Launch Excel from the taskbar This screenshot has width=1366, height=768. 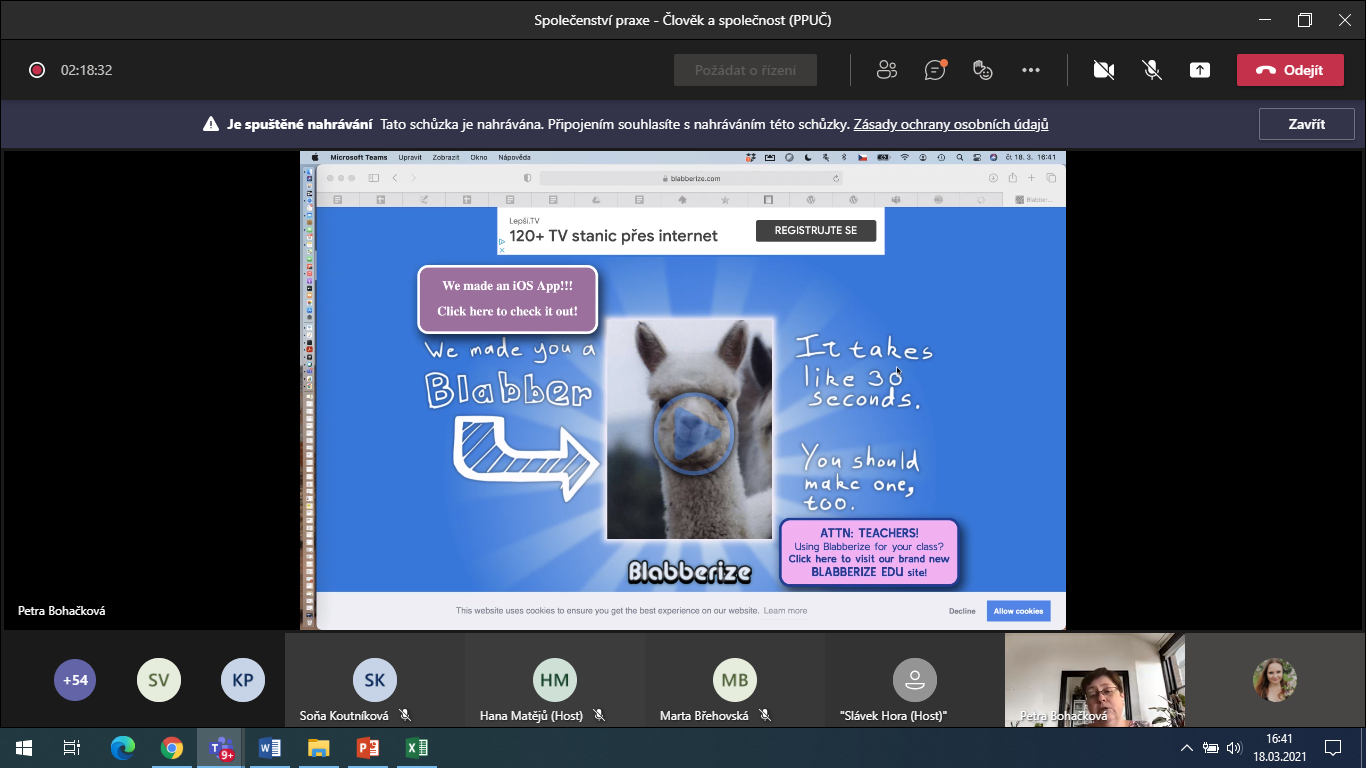[417, 748]
